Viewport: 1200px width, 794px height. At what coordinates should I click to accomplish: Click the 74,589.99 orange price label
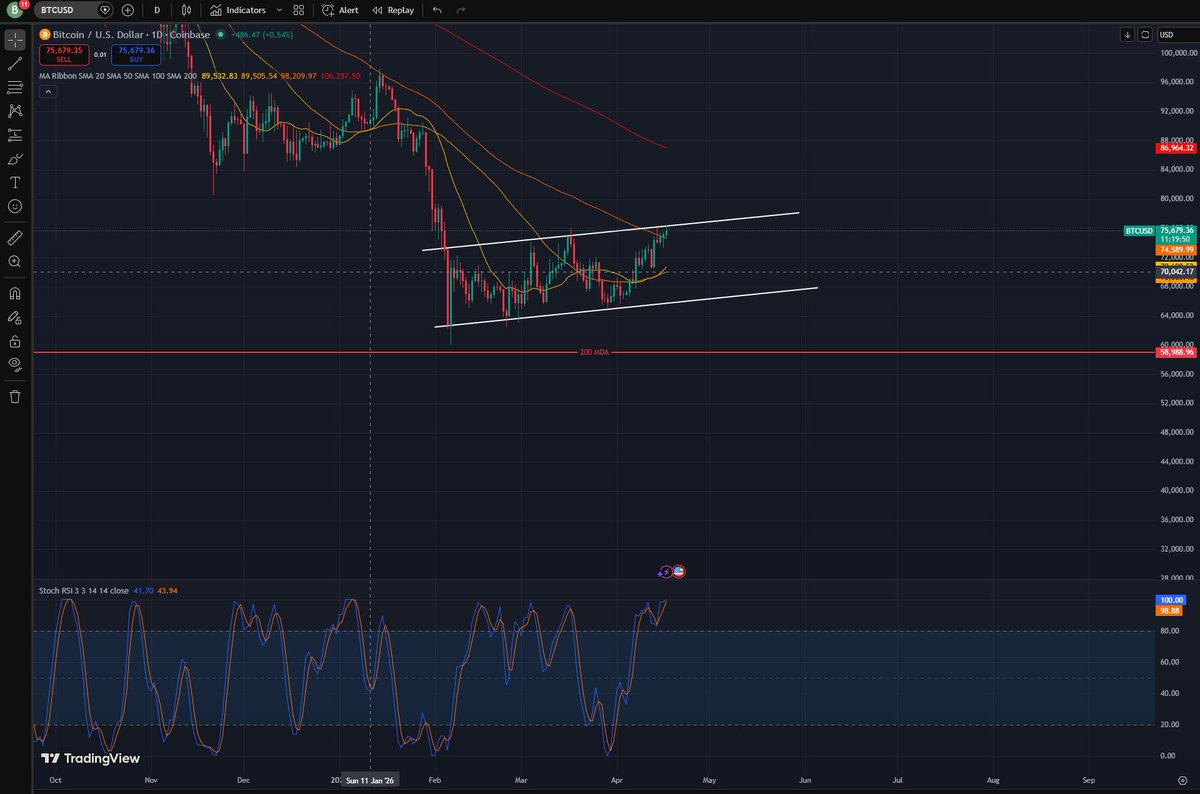point(1177,250)
